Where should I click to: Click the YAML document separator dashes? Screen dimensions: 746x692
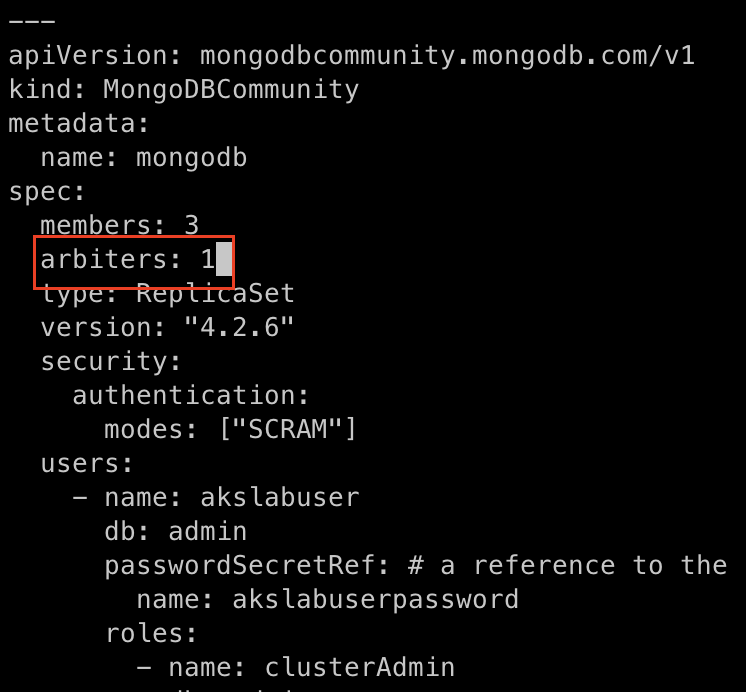coord(32,21)
